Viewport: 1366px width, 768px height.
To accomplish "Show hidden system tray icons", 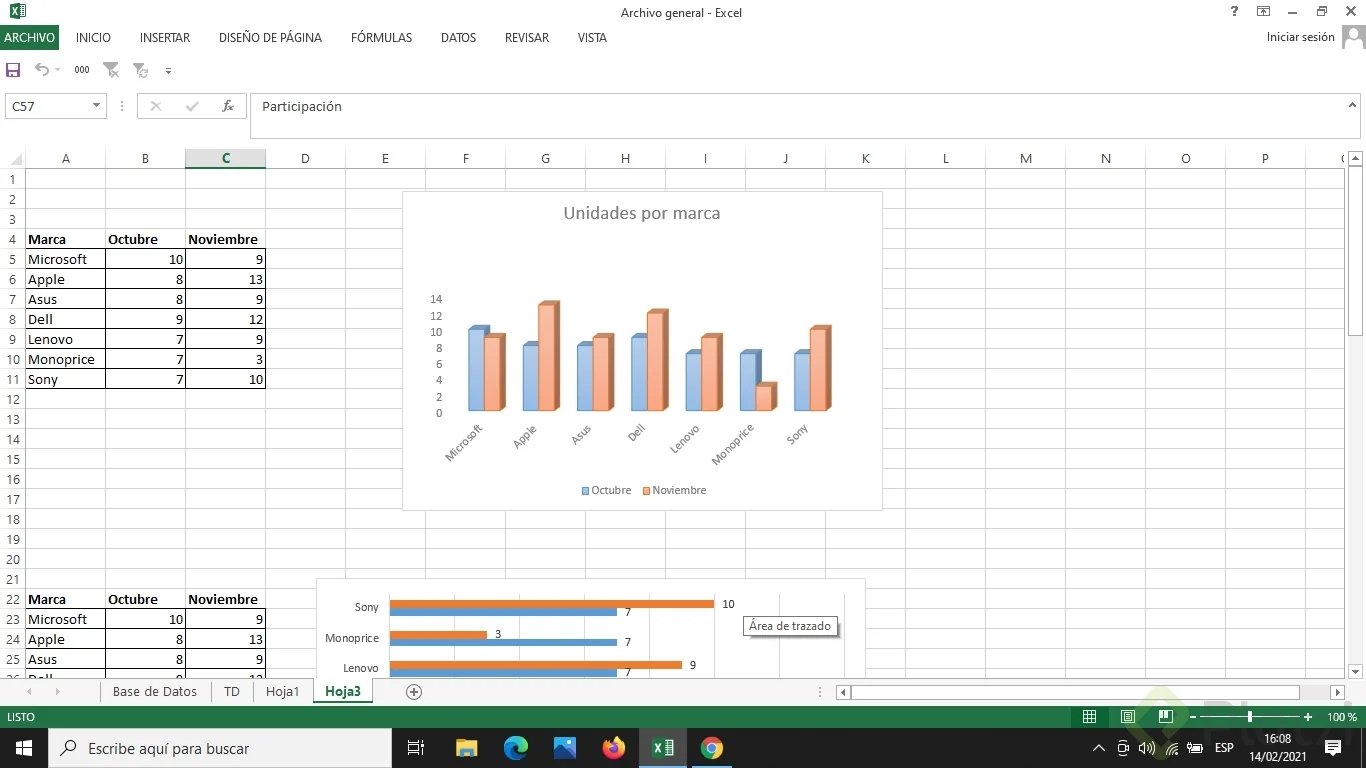I will pyautogui.click(x=1098, y=748).
